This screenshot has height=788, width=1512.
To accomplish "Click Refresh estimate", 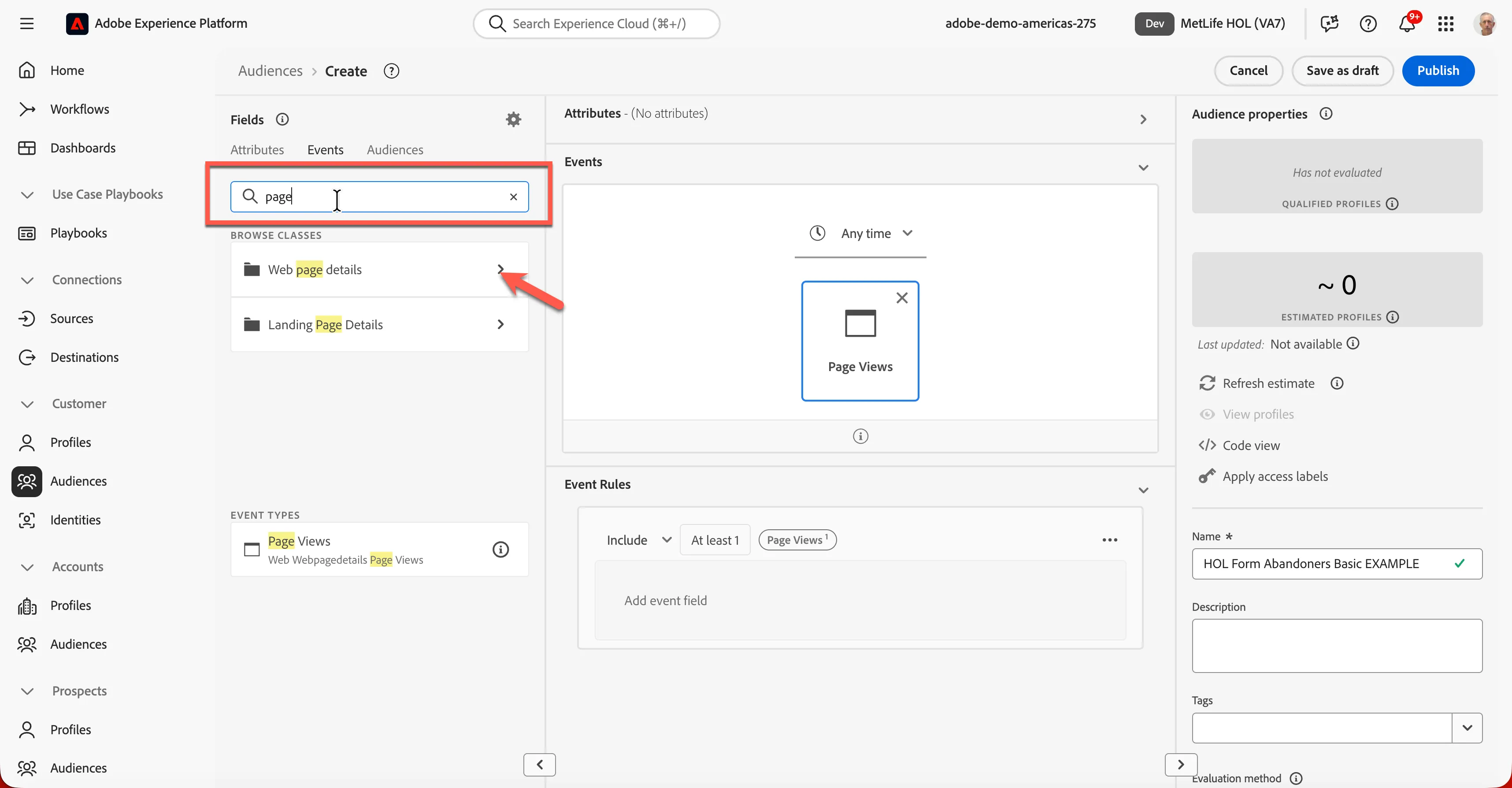I will tap(1268, 383).
